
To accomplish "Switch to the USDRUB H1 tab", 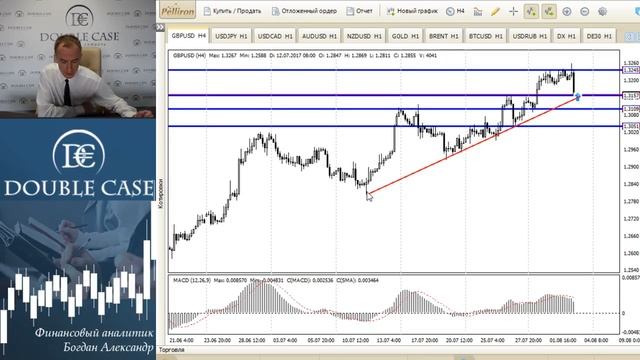I will tap(530, 36).
